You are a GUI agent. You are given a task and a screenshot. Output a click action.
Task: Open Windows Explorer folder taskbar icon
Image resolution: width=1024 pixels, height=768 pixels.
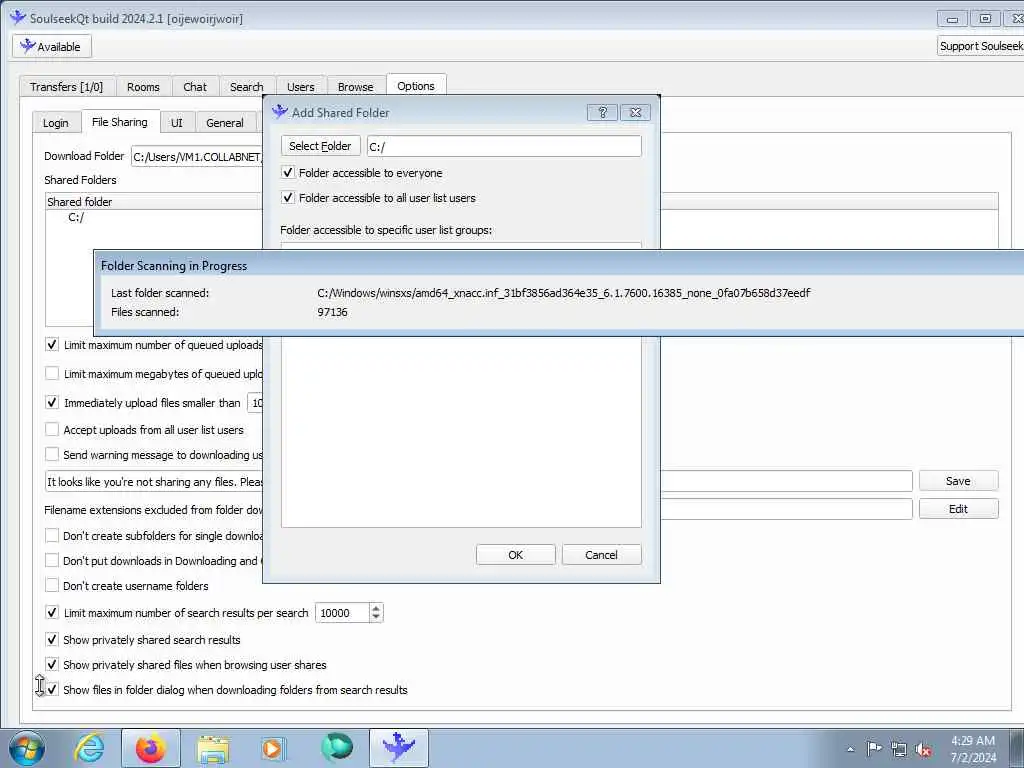[213, 748]
